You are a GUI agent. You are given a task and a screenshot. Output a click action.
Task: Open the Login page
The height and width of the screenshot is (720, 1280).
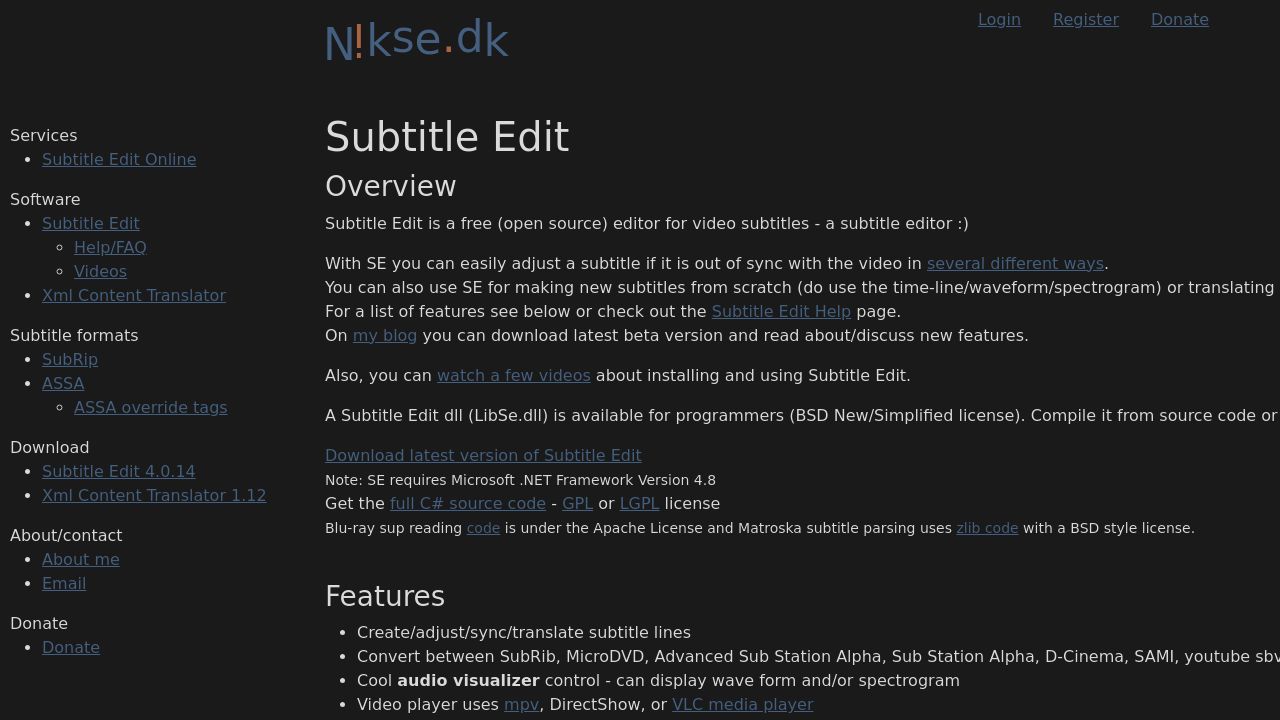coord(999,19)
